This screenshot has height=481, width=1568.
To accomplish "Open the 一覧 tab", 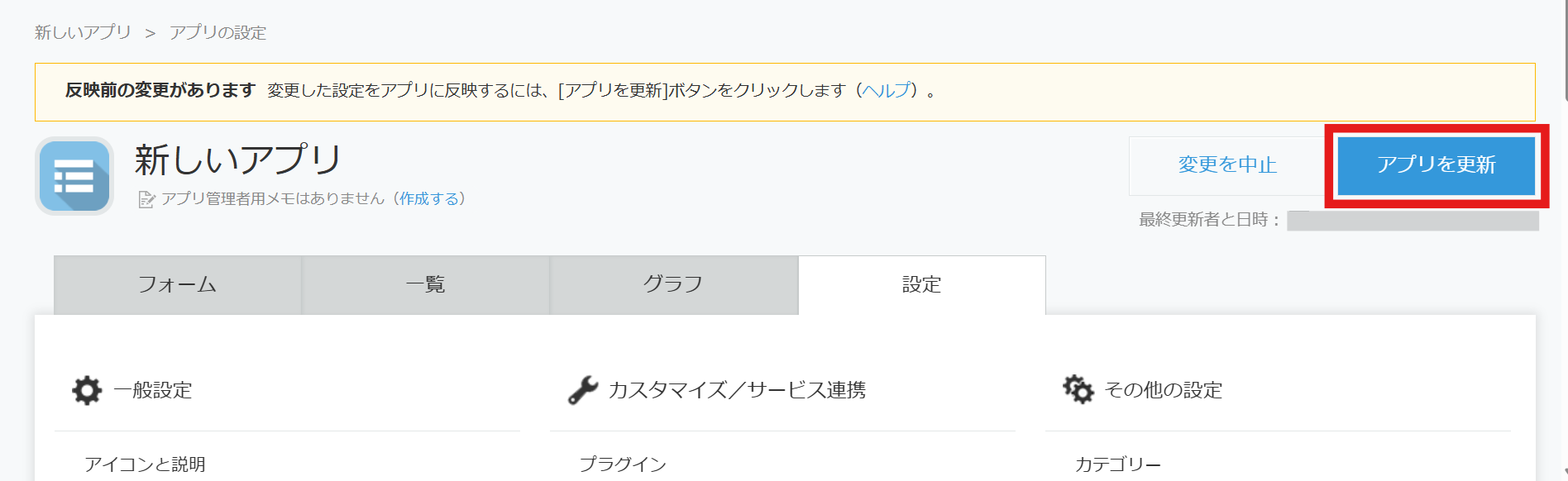I will (426, 285).
